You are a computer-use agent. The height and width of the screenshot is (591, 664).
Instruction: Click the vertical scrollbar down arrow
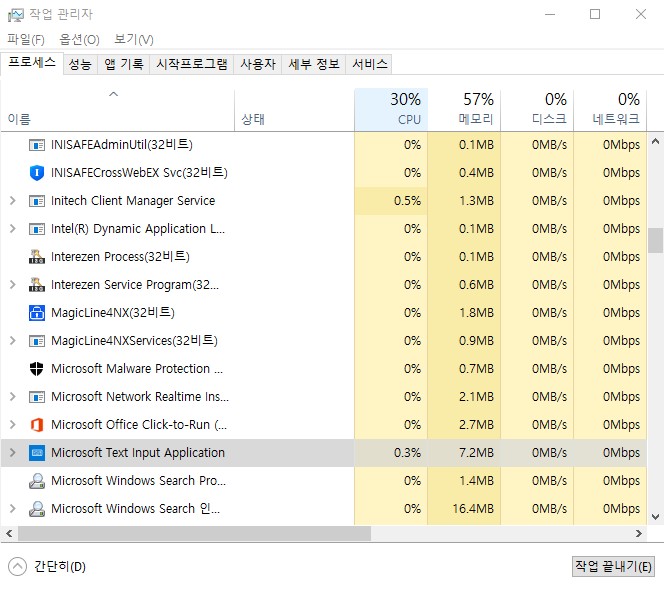pyautogui.click(x=655, y=516)
